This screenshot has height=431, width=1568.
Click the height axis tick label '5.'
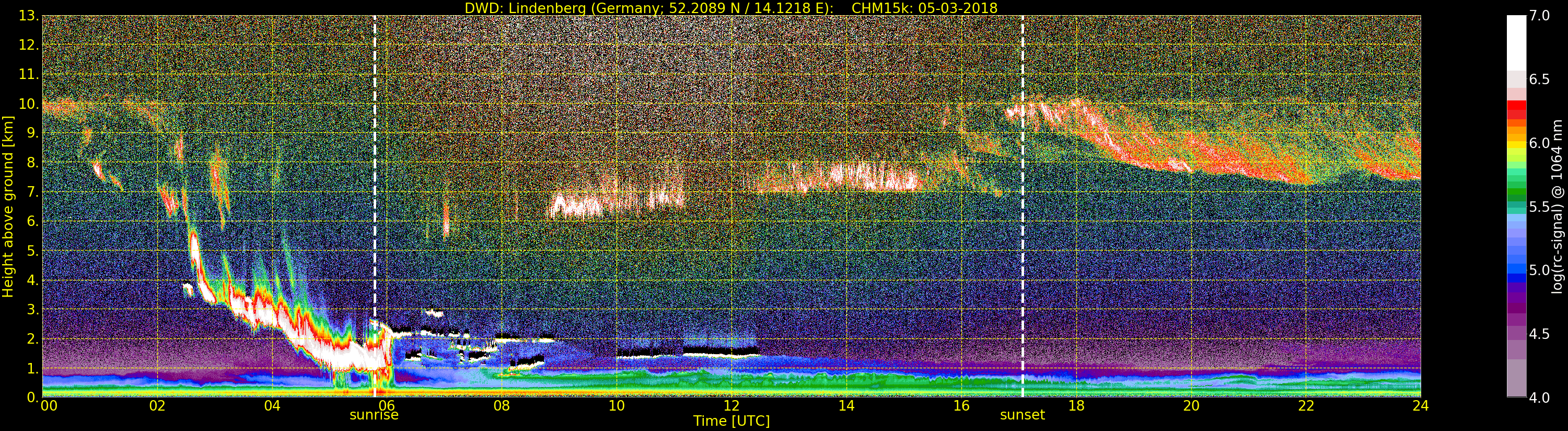tap(32, 251)
